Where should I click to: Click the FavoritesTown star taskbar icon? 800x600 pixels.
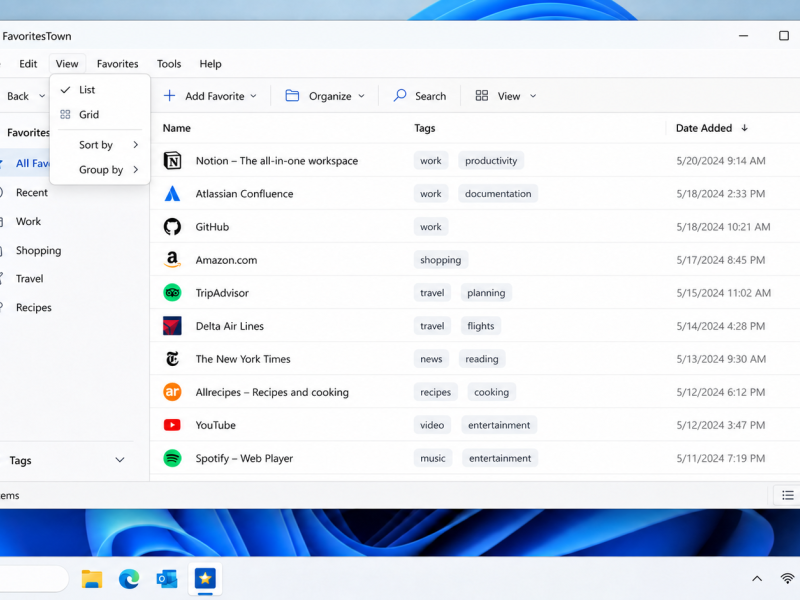click(x=205, y=579)
